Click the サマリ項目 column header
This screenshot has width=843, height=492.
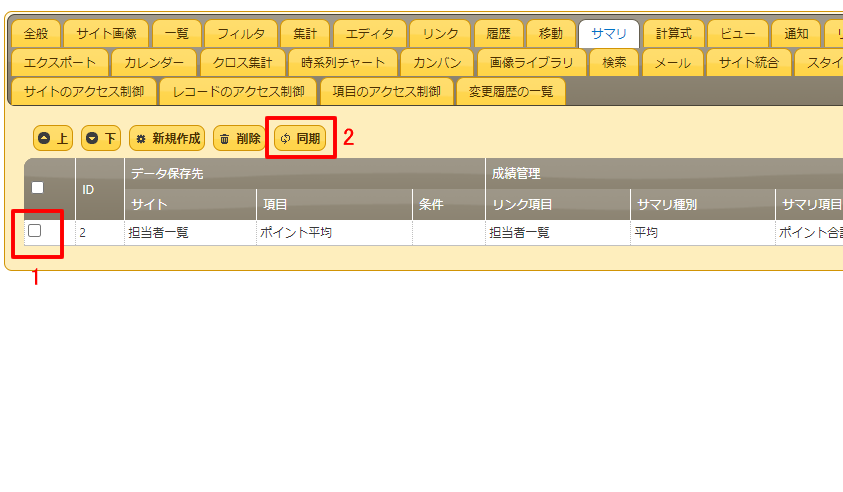(x=810, y=205)
